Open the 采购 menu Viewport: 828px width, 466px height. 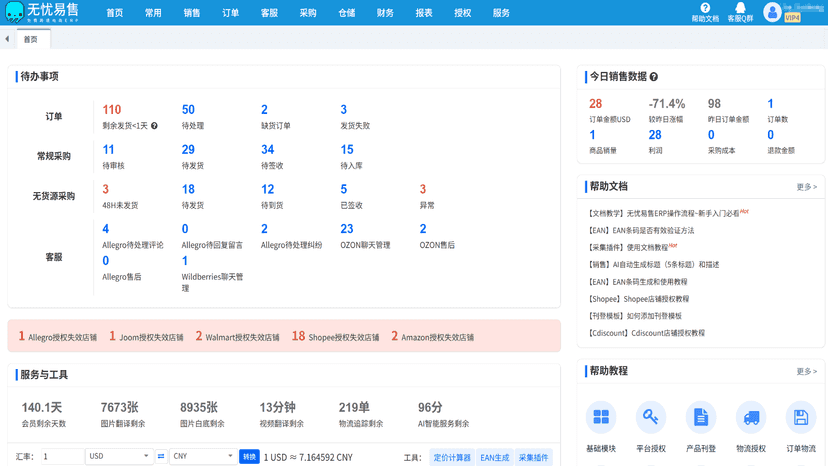[308, 13]
